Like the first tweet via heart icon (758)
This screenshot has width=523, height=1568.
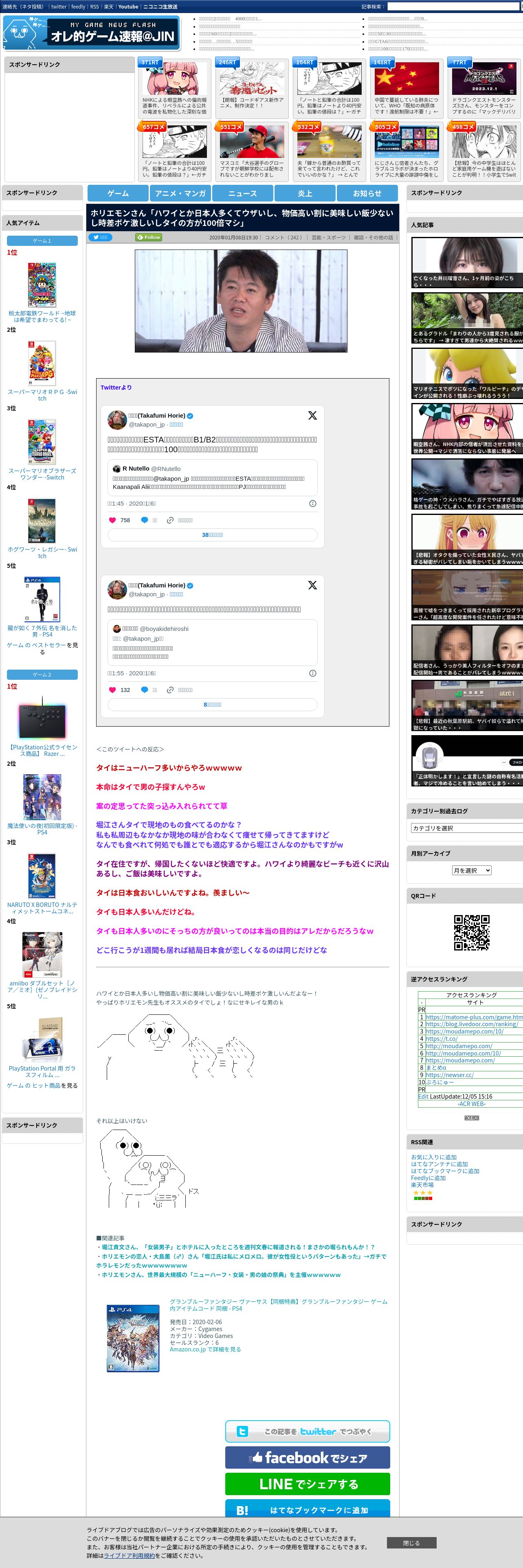112,520
